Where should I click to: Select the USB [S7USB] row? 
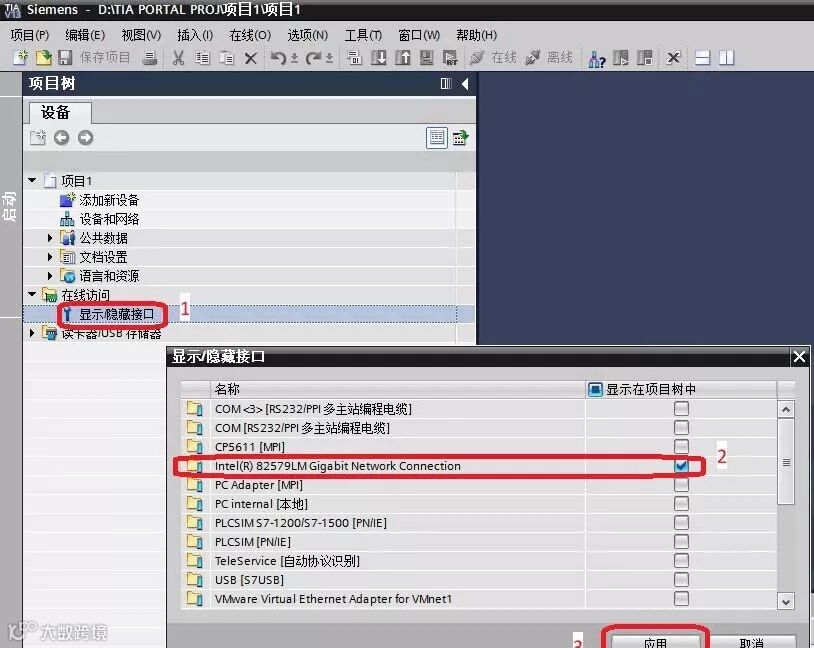pos(479,579)
